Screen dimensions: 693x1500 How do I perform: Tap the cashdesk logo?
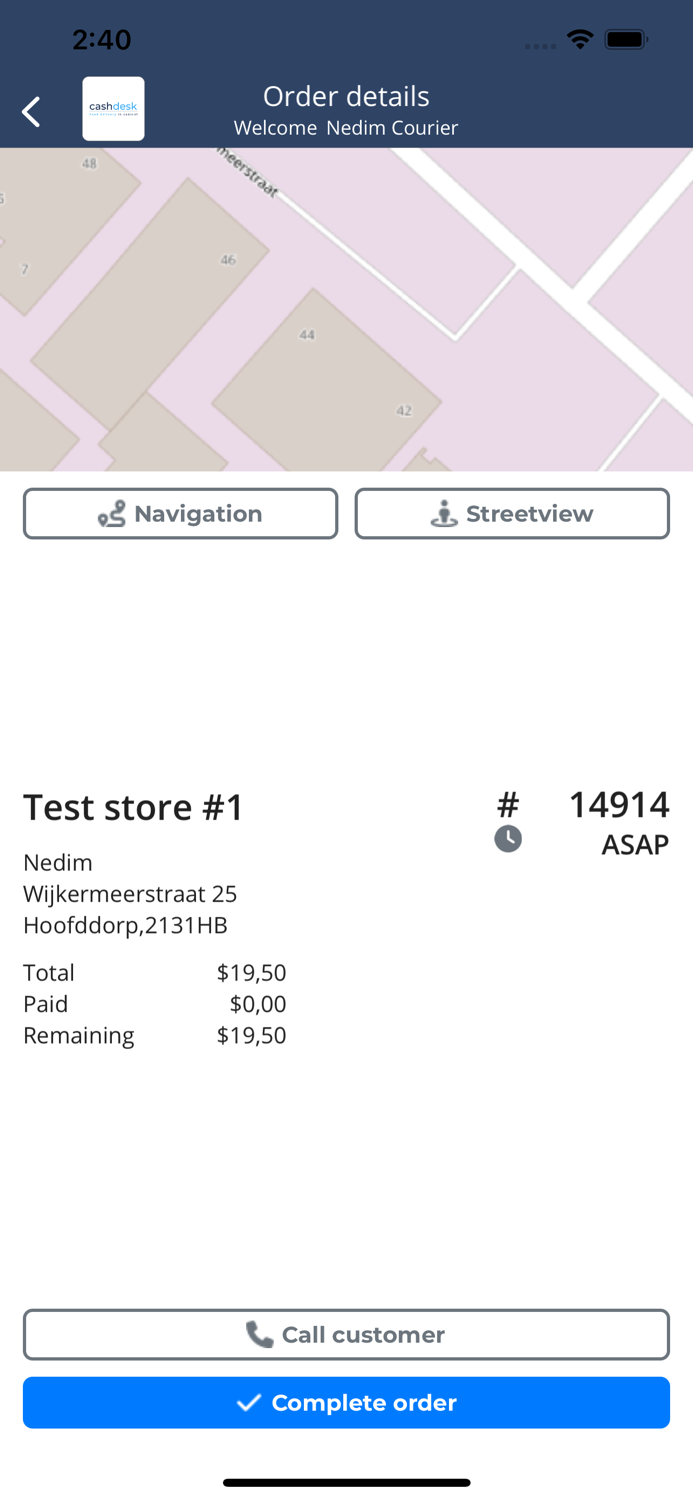[x=113, y=109]
